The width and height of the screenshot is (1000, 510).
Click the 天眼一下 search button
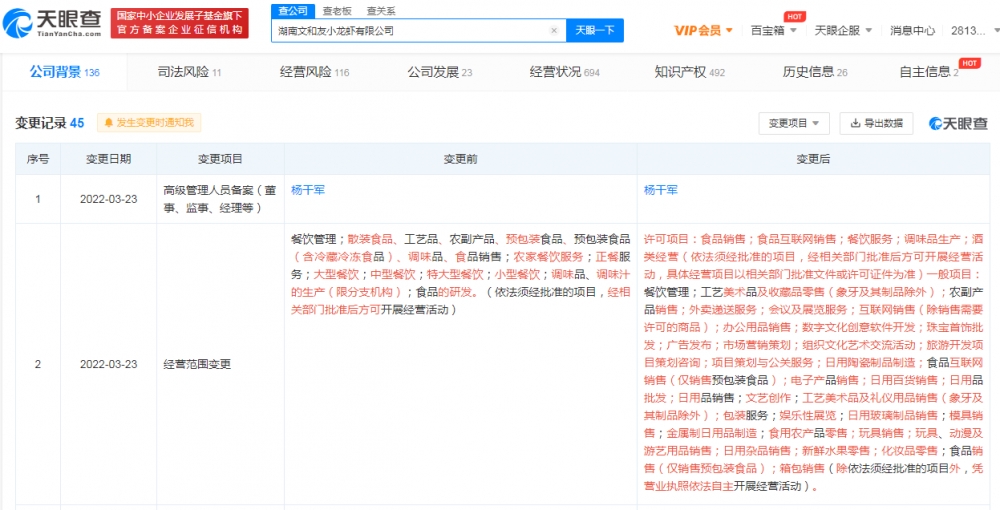595,30
